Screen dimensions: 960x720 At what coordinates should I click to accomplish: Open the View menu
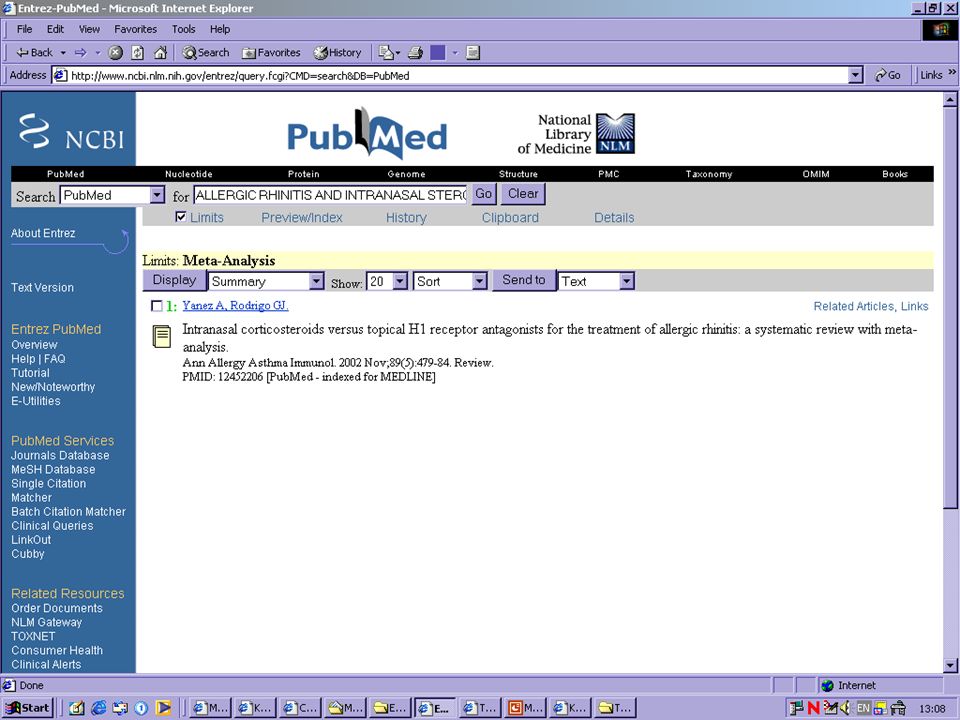(89, 29)
